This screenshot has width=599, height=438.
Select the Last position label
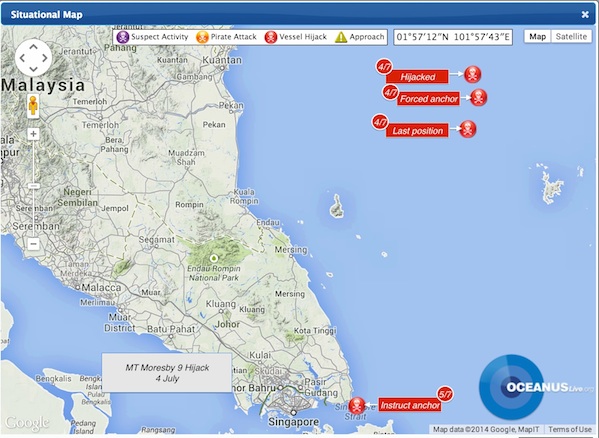click(417, 131)
